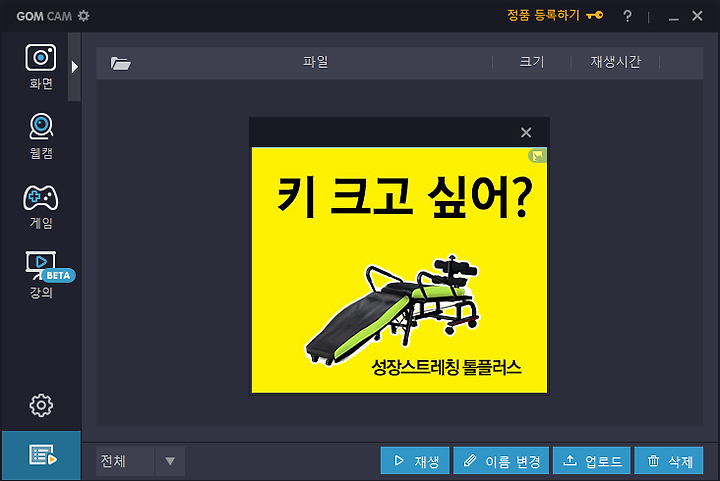
Task: Close the GOM CAM window
Action: click(x=697, y=16)
